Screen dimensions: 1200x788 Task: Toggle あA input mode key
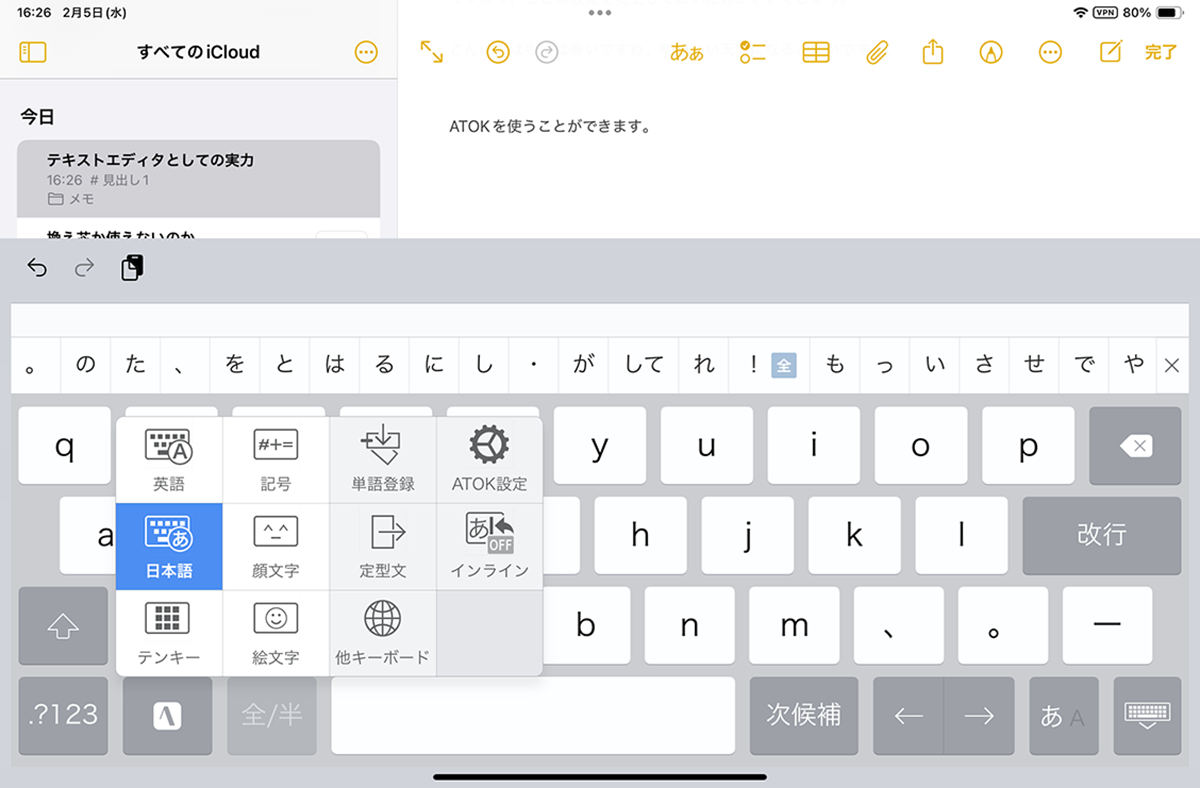pos(1063,715)
